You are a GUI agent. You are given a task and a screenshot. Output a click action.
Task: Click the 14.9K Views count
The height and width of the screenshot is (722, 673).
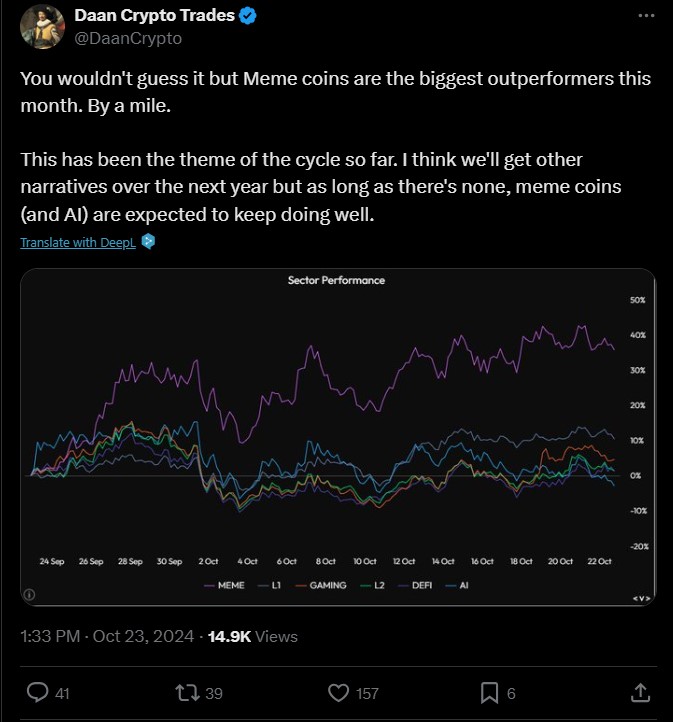[253, 636]
